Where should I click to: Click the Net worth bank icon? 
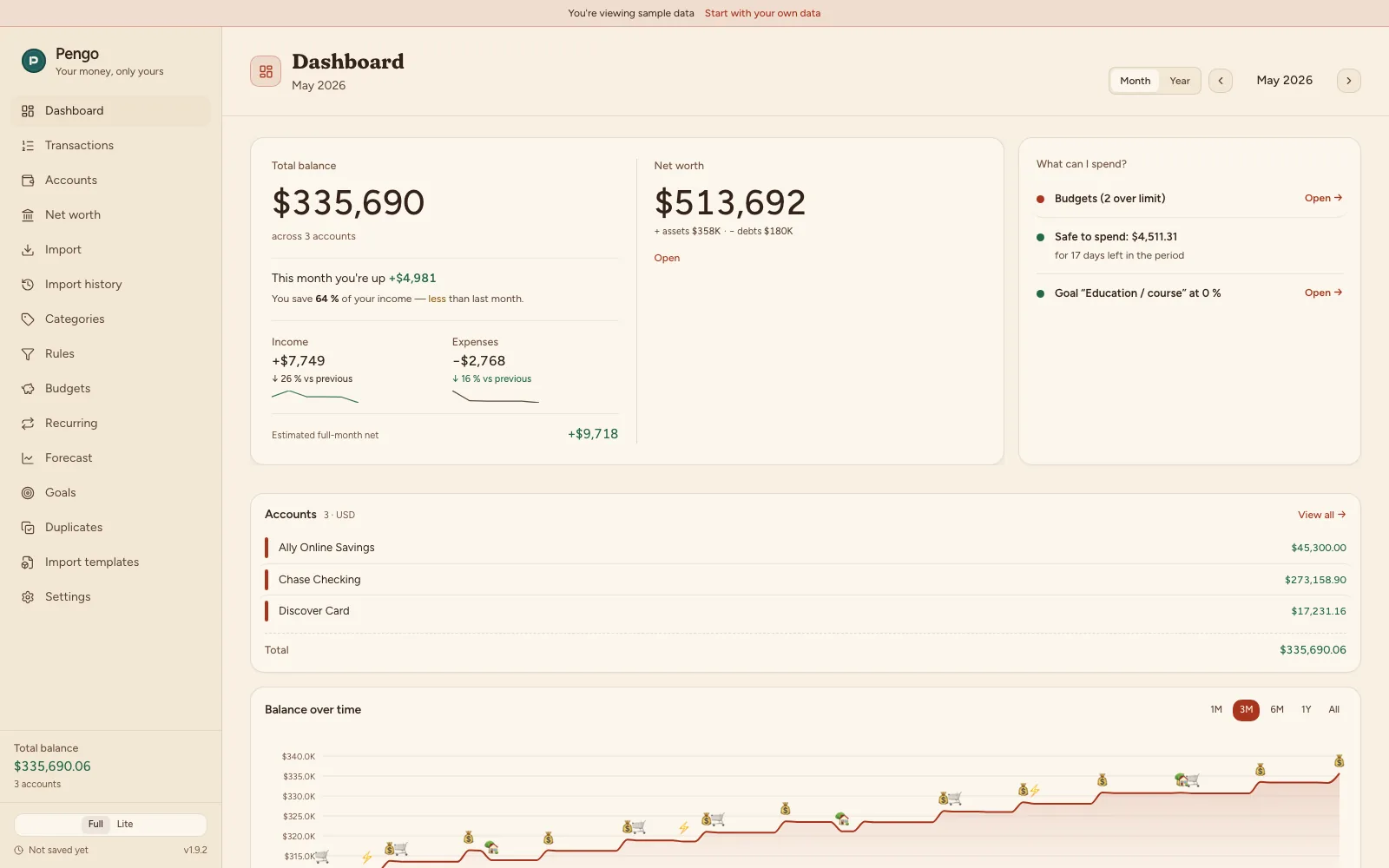point(28,215)
